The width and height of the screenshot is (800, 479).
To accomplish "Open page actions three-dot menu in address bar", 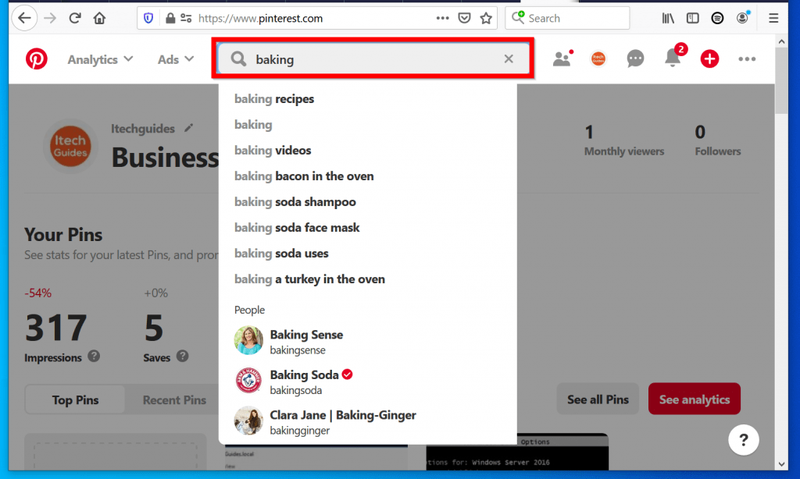I will coord(442,18).
